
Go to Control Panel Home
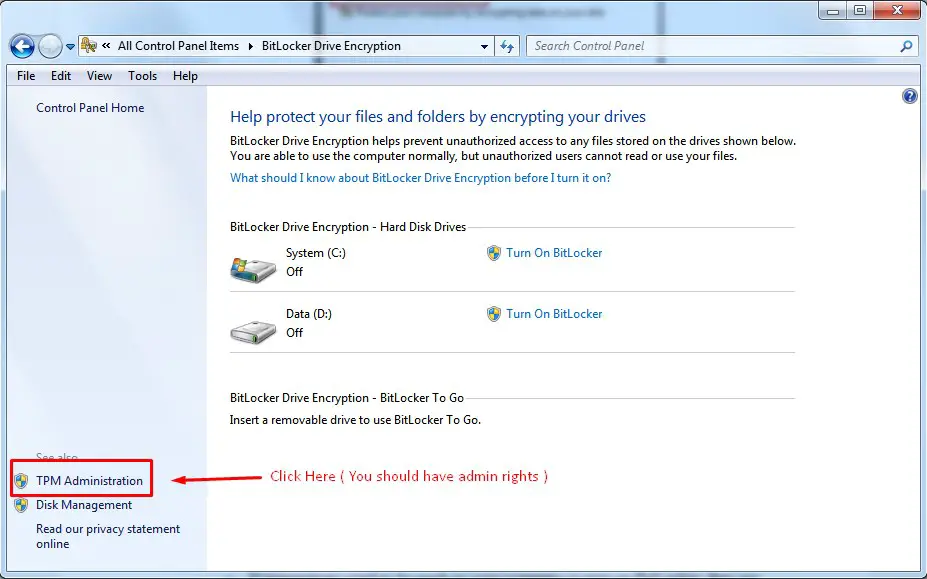[90, 108]
